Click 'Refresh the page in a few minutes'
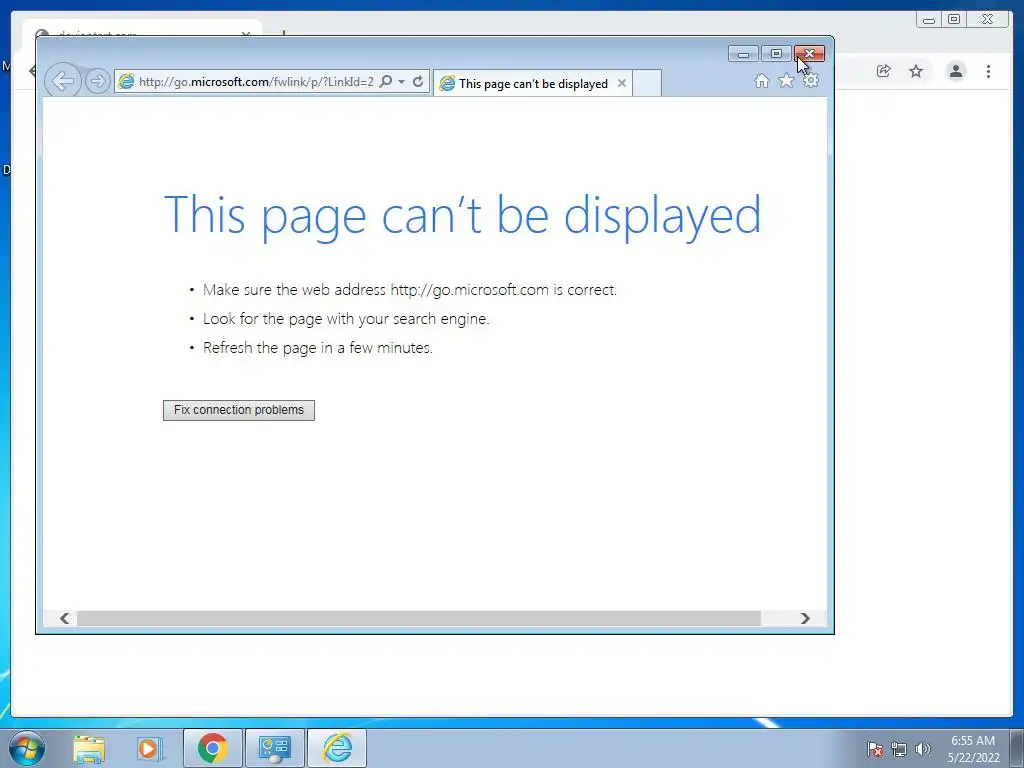The width and height of the screenshot is (1024, 768). 317,347
